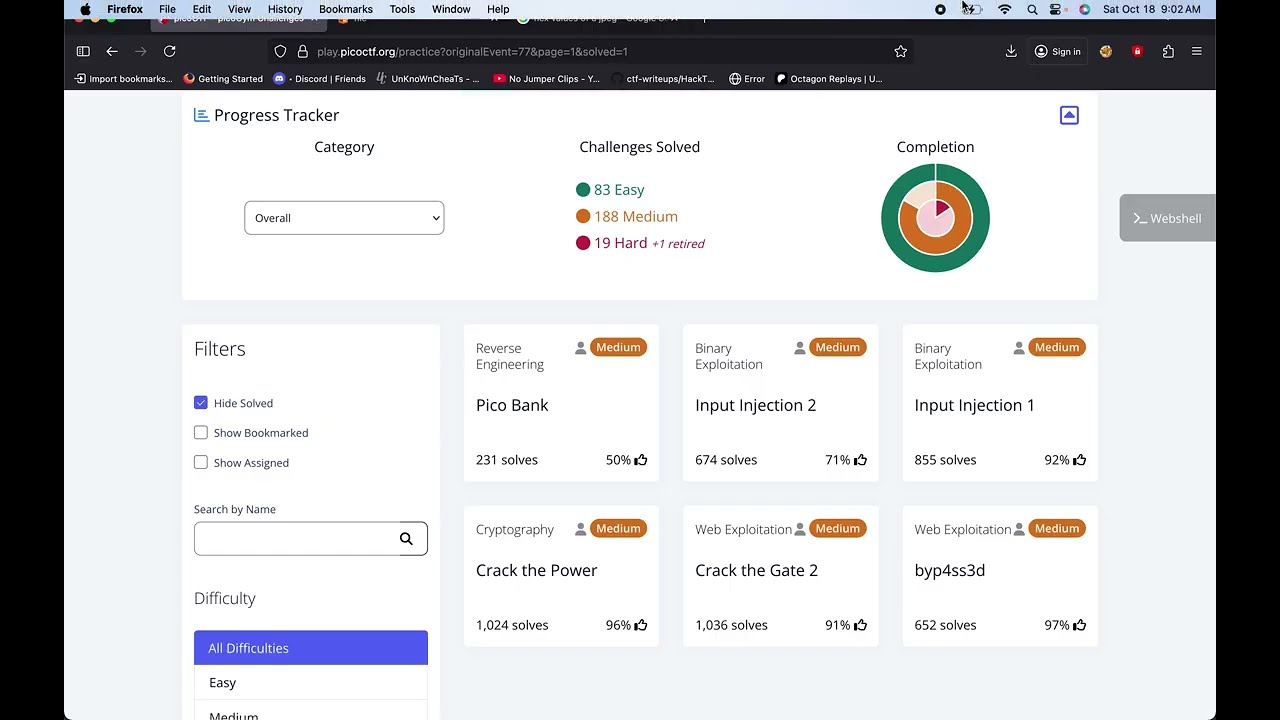Click the thumbs-up on Pico Bank
Image resolution: width=1280 pixels, height=720 pixels.
[641, 460]
